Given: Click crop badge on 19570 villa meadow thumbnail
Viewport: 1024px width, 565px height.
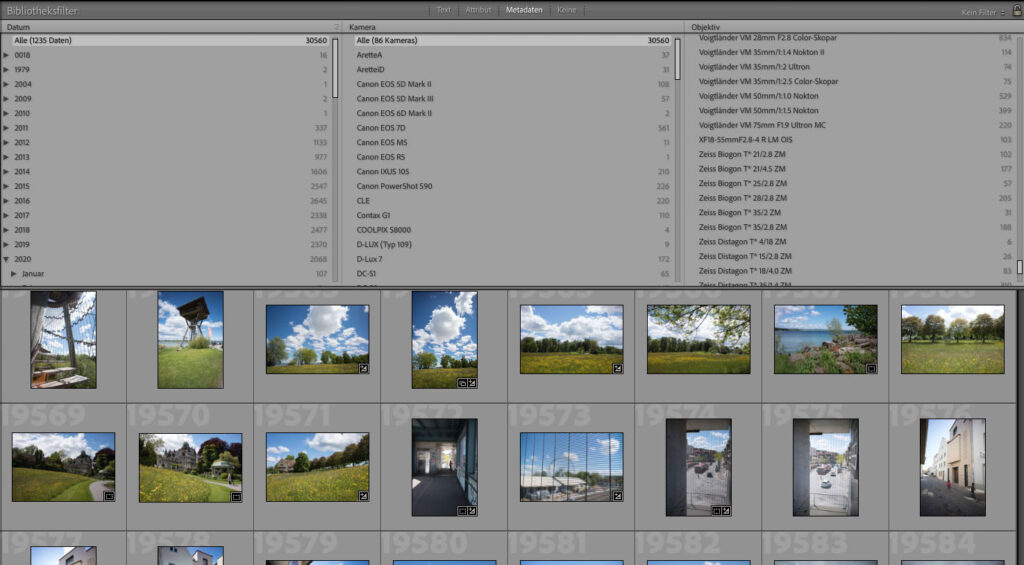Looking at the screenshot, I should pos(236,497).
